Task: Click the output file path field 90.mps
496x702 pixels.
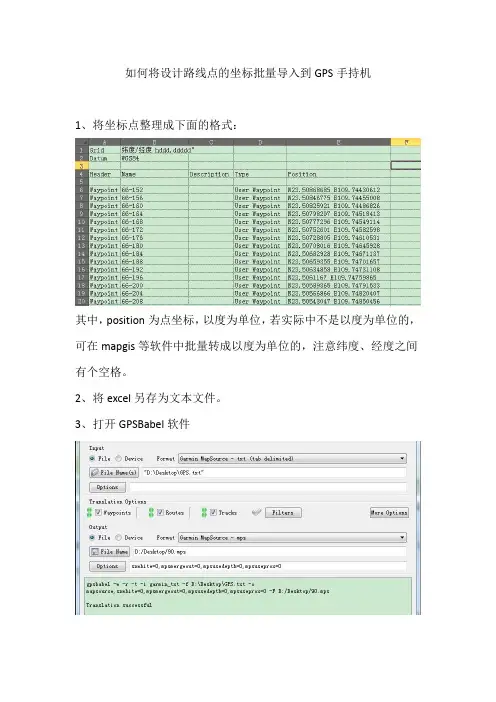Action: (x=269, y=552)
